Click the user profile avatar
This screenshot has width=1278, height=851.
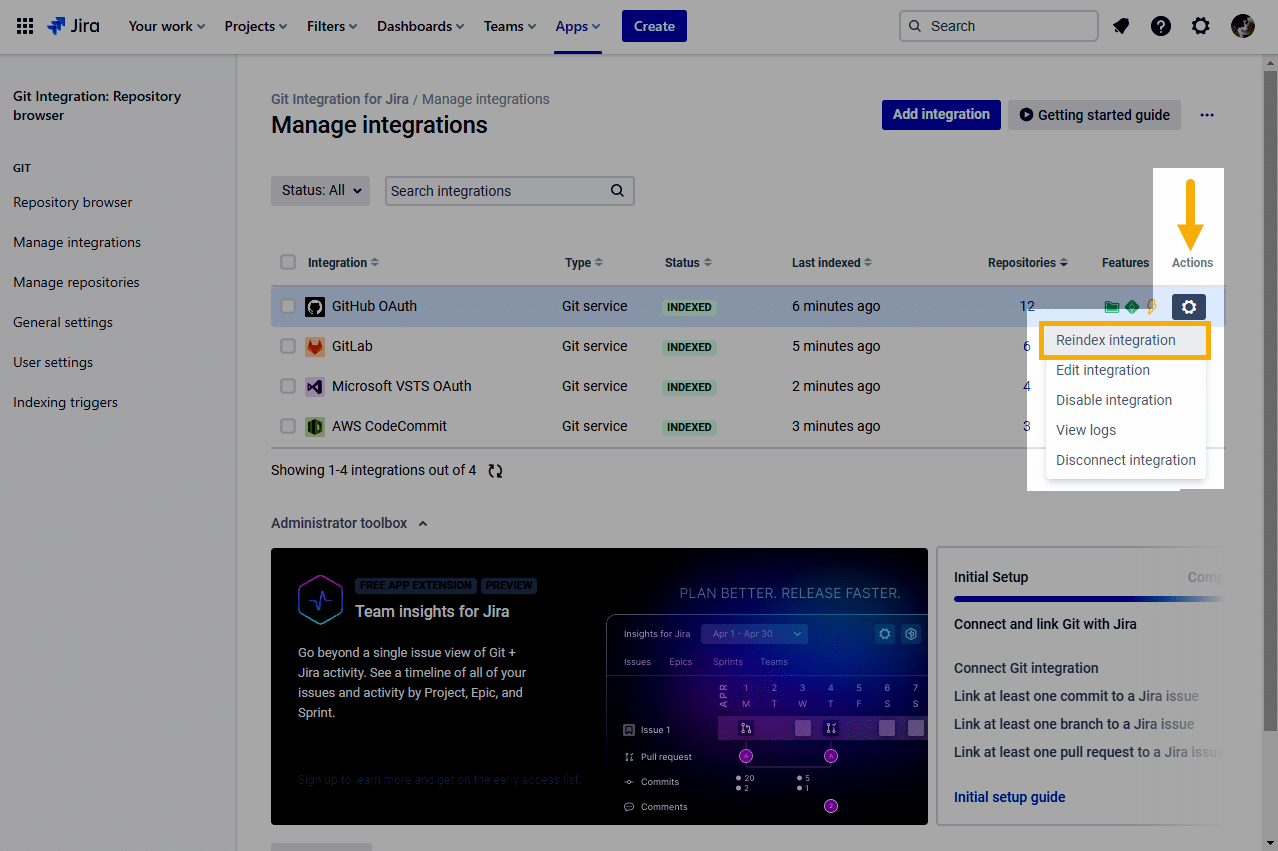[1243, 26]
